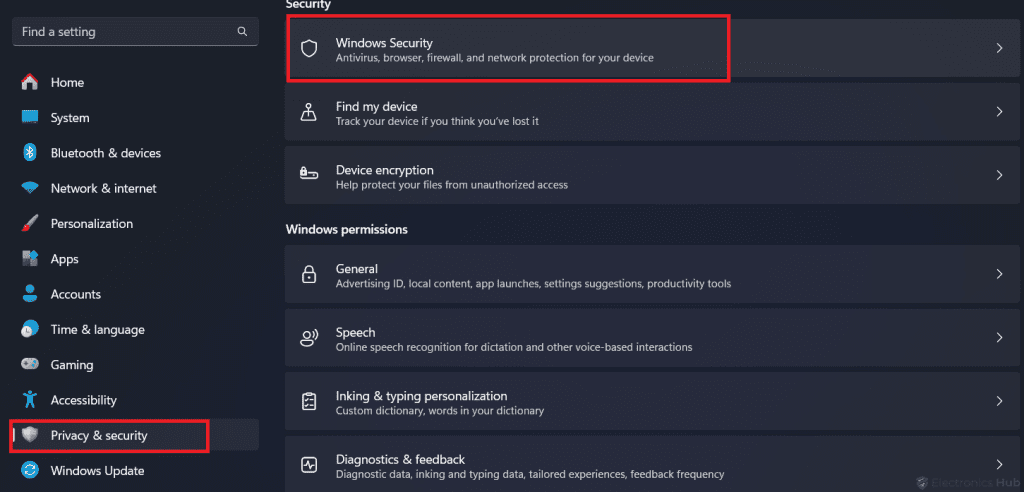Open Accessibility settings from sidebar
1024x492 pixels.
click(84, 400)
